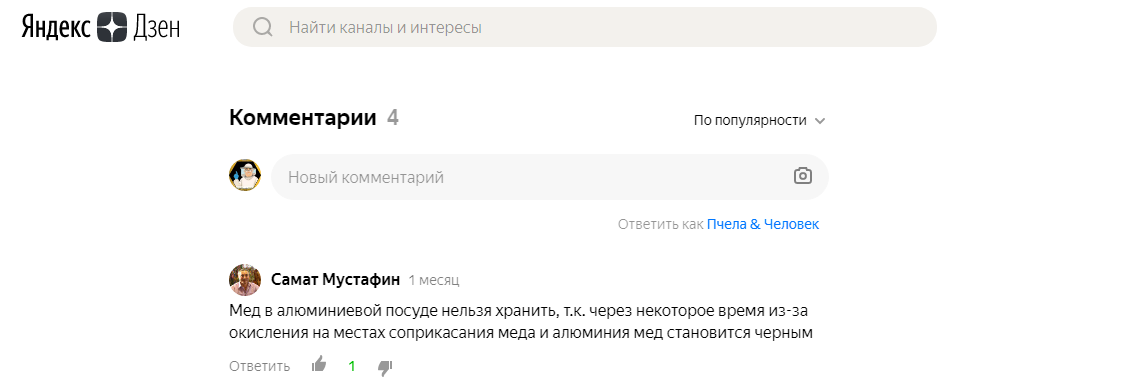The height and width of the screenshot is (390, 1142).
Task: Click the Комментарии heading
Action: pyautogui.click(x=303, y=117)
